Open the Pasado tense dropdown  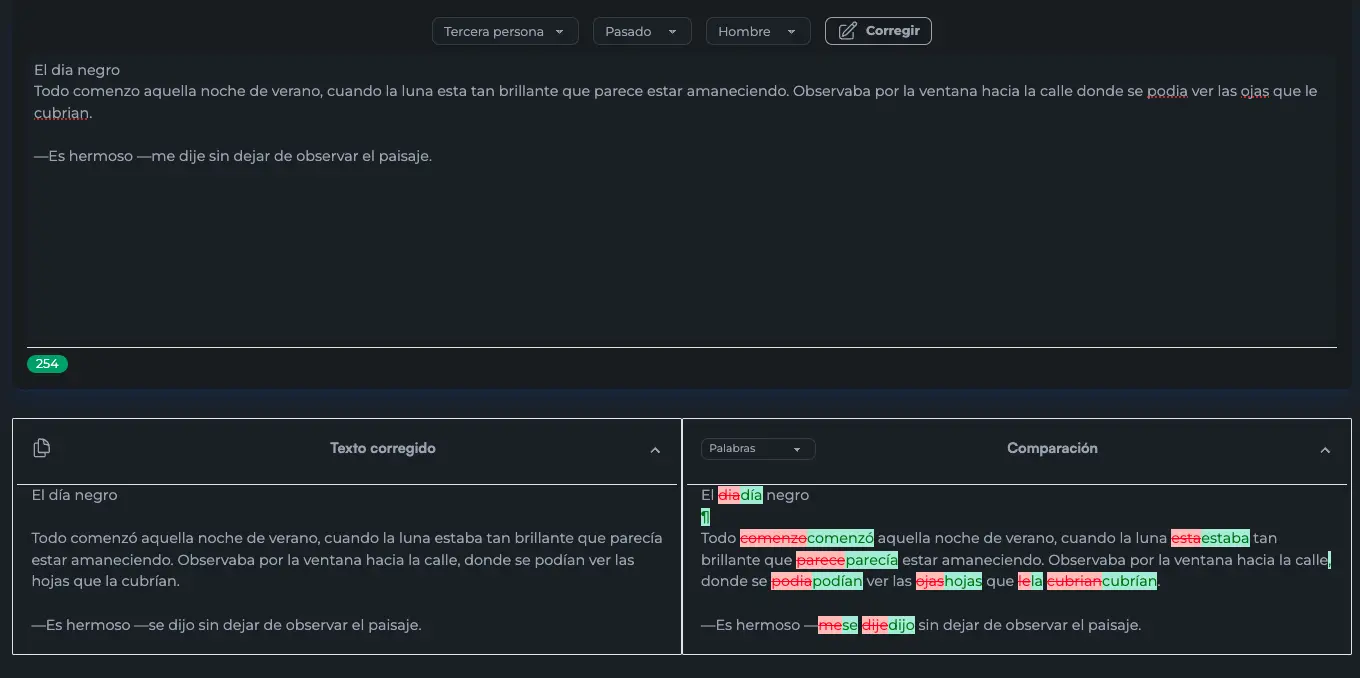641,31
